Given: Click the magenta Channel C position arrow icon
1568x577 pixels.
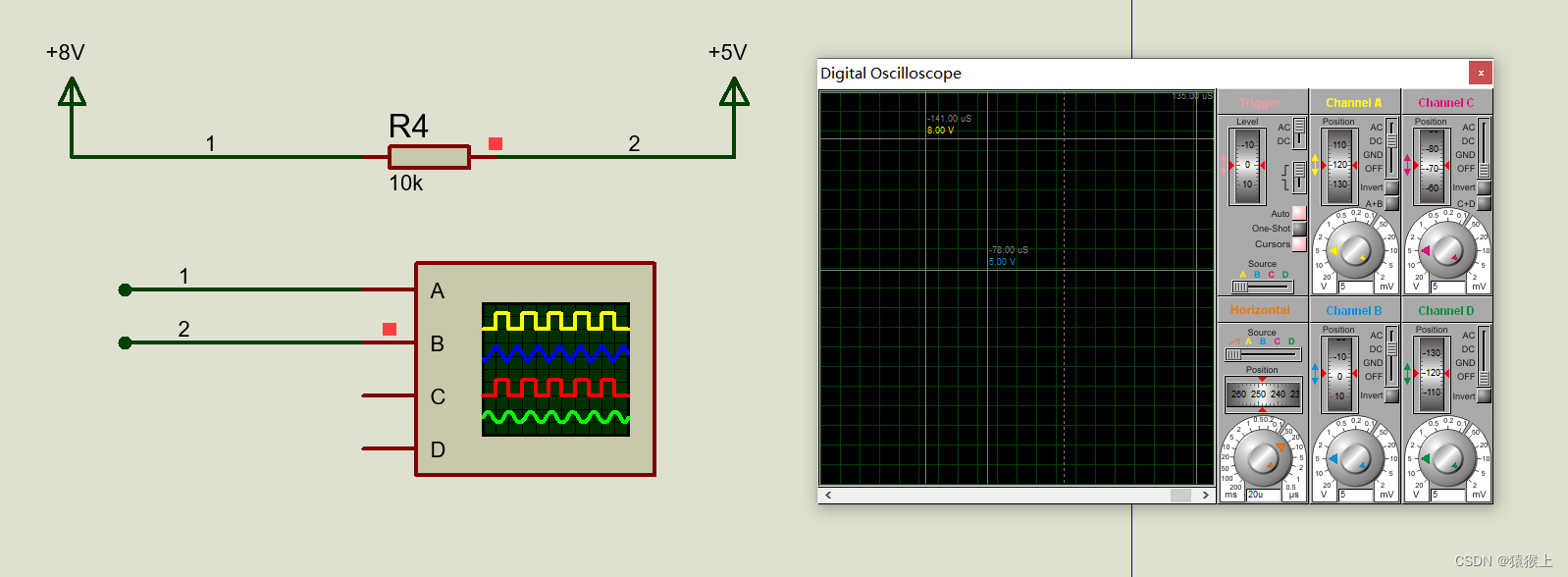Looking at the screenshot, I should 1408,165.
